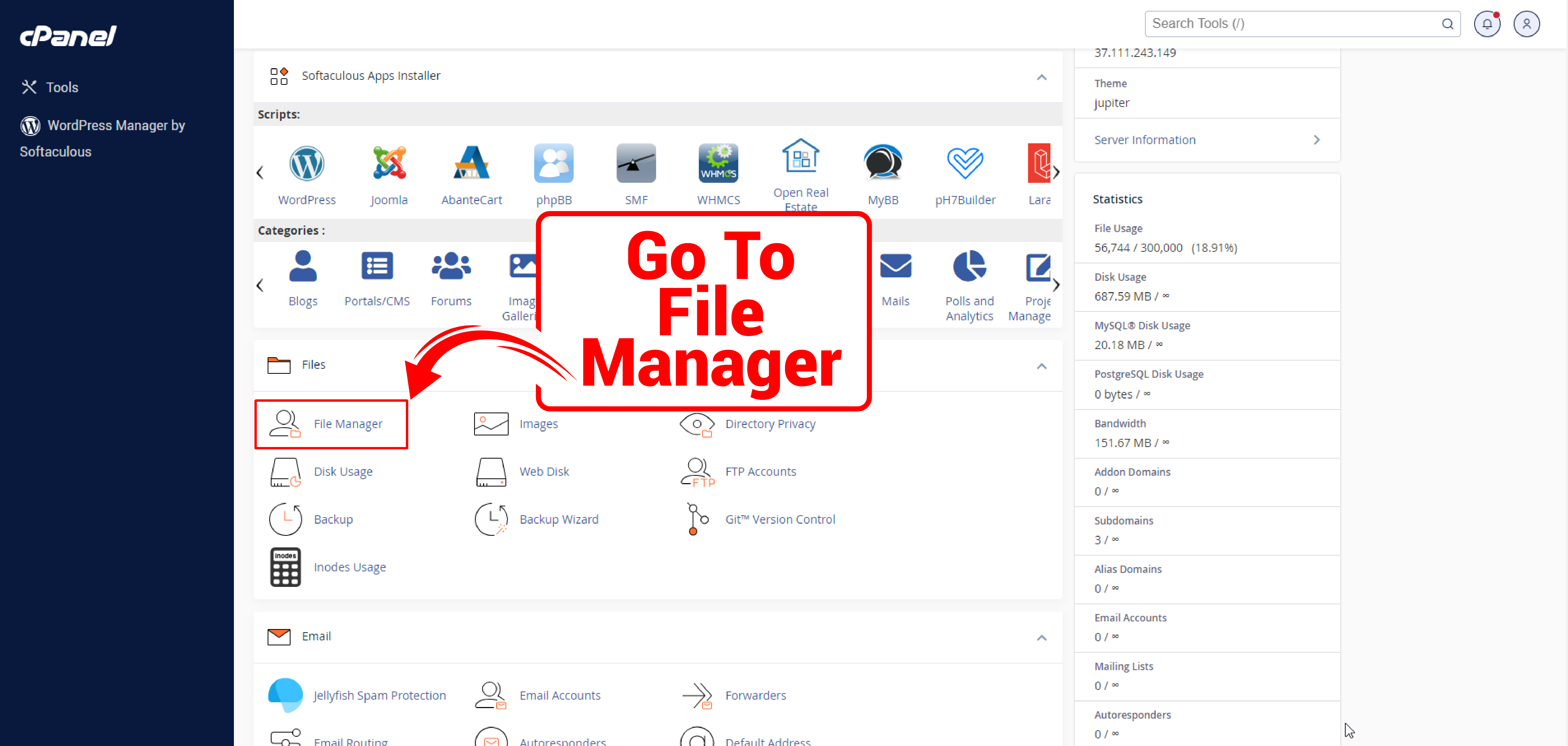This screenshot has width=1568, height=746.
Task: Launch the Backup Wizard icon
Action: coord(491,519)
